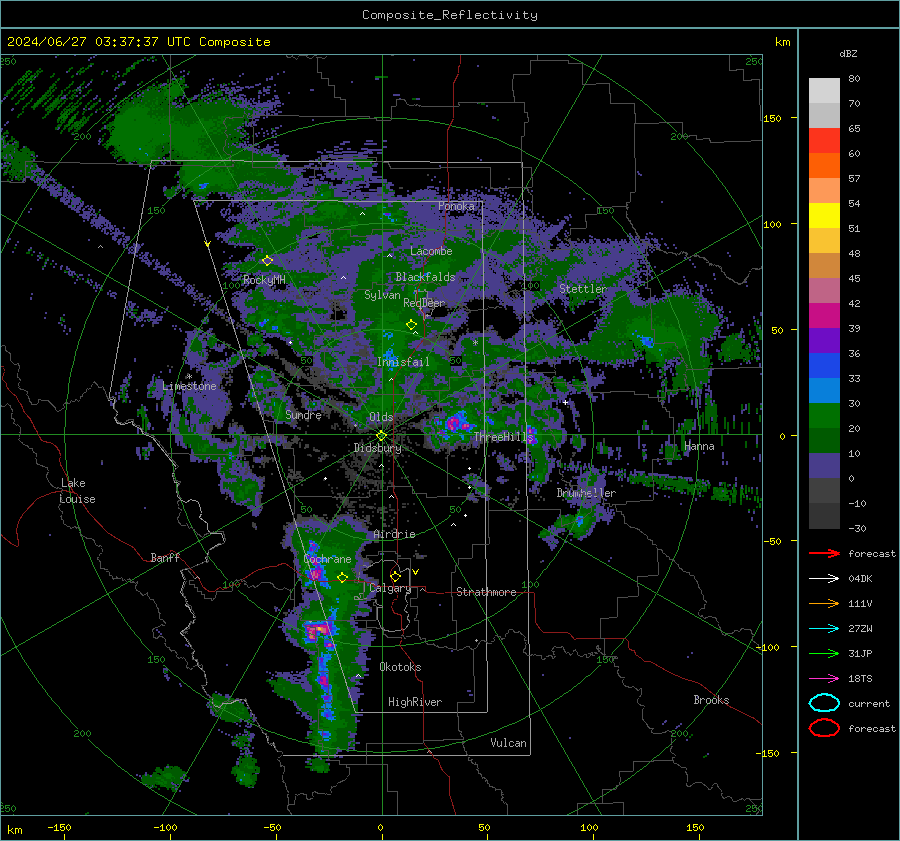Click the Stettler label
The height and width of the screenshot is (841, 900).
pos(583,289)
